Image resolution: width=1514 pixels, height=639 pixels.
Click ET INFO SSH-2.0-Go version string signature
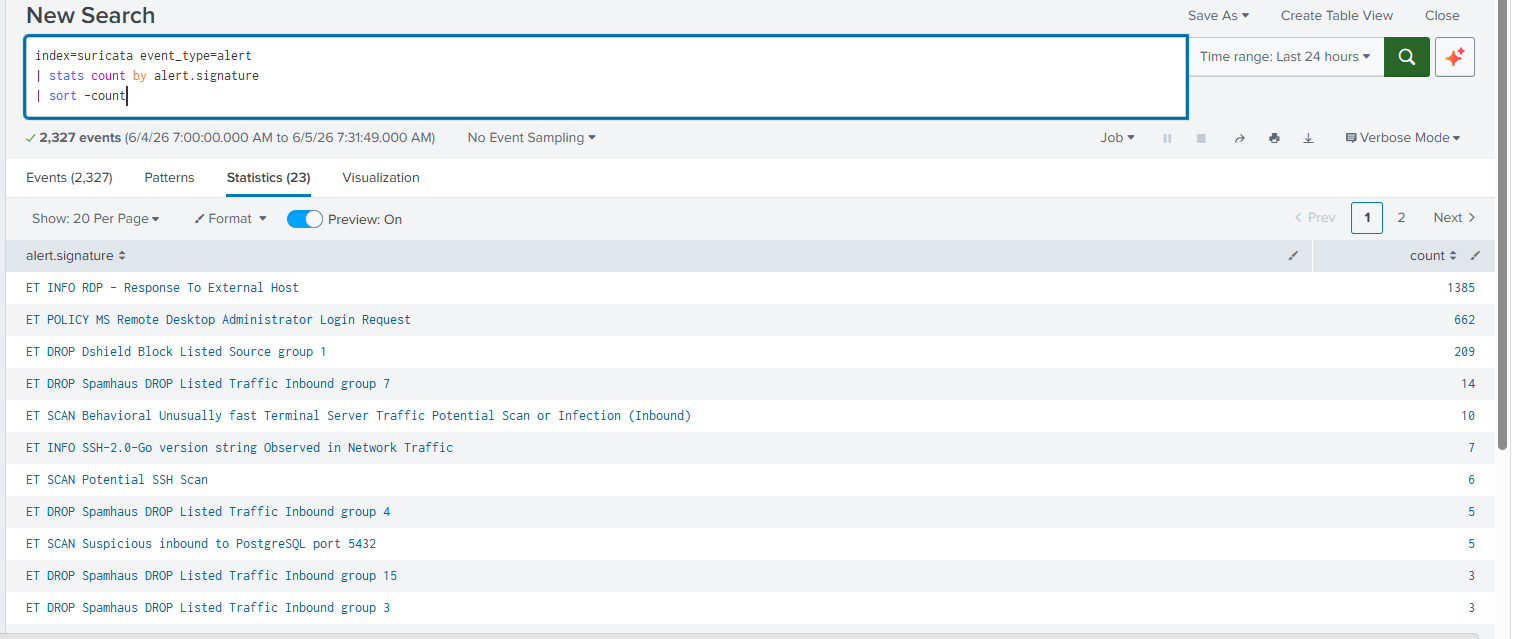point(239,448)
